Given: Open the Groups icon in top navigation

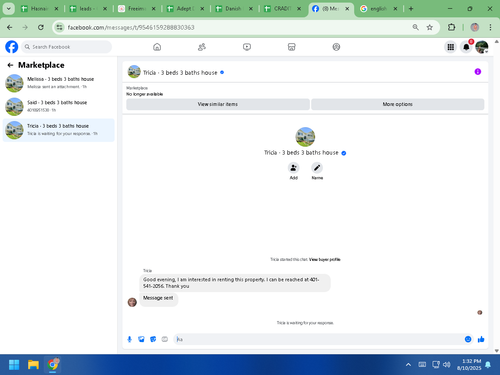Looking at the screenshot, I should 336,47.
